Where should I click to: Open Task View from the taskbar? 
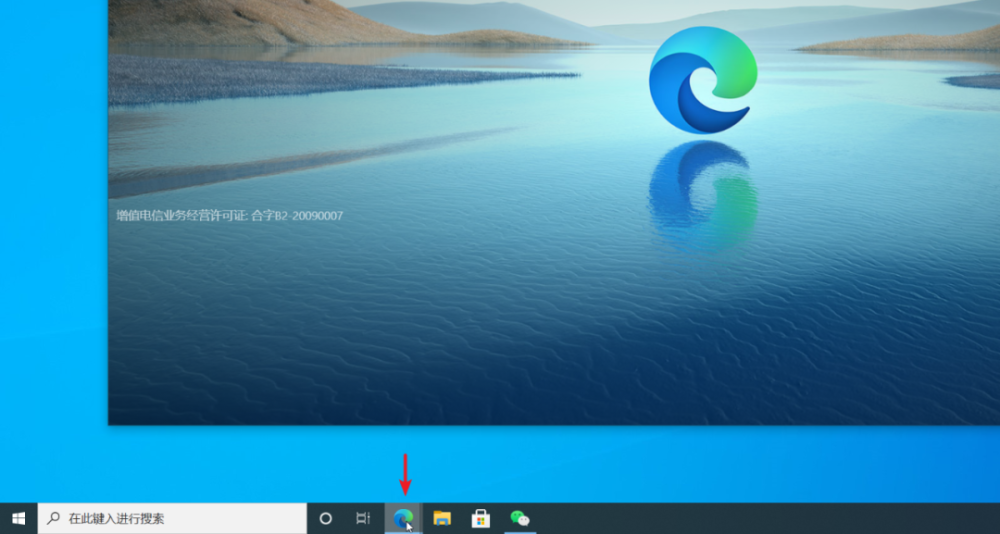363,519
